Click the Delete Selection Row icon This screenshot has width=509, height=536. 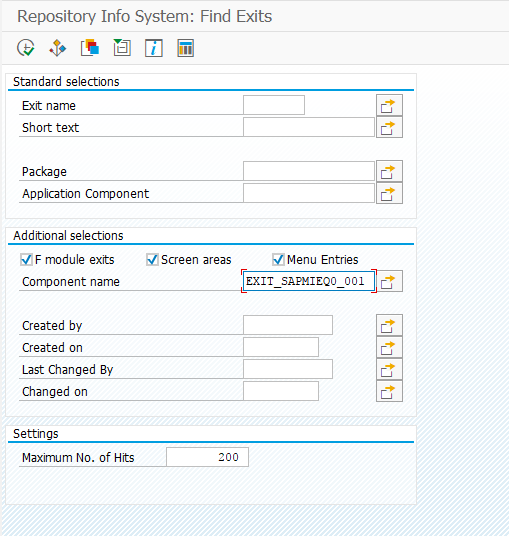tap(122, 48)
